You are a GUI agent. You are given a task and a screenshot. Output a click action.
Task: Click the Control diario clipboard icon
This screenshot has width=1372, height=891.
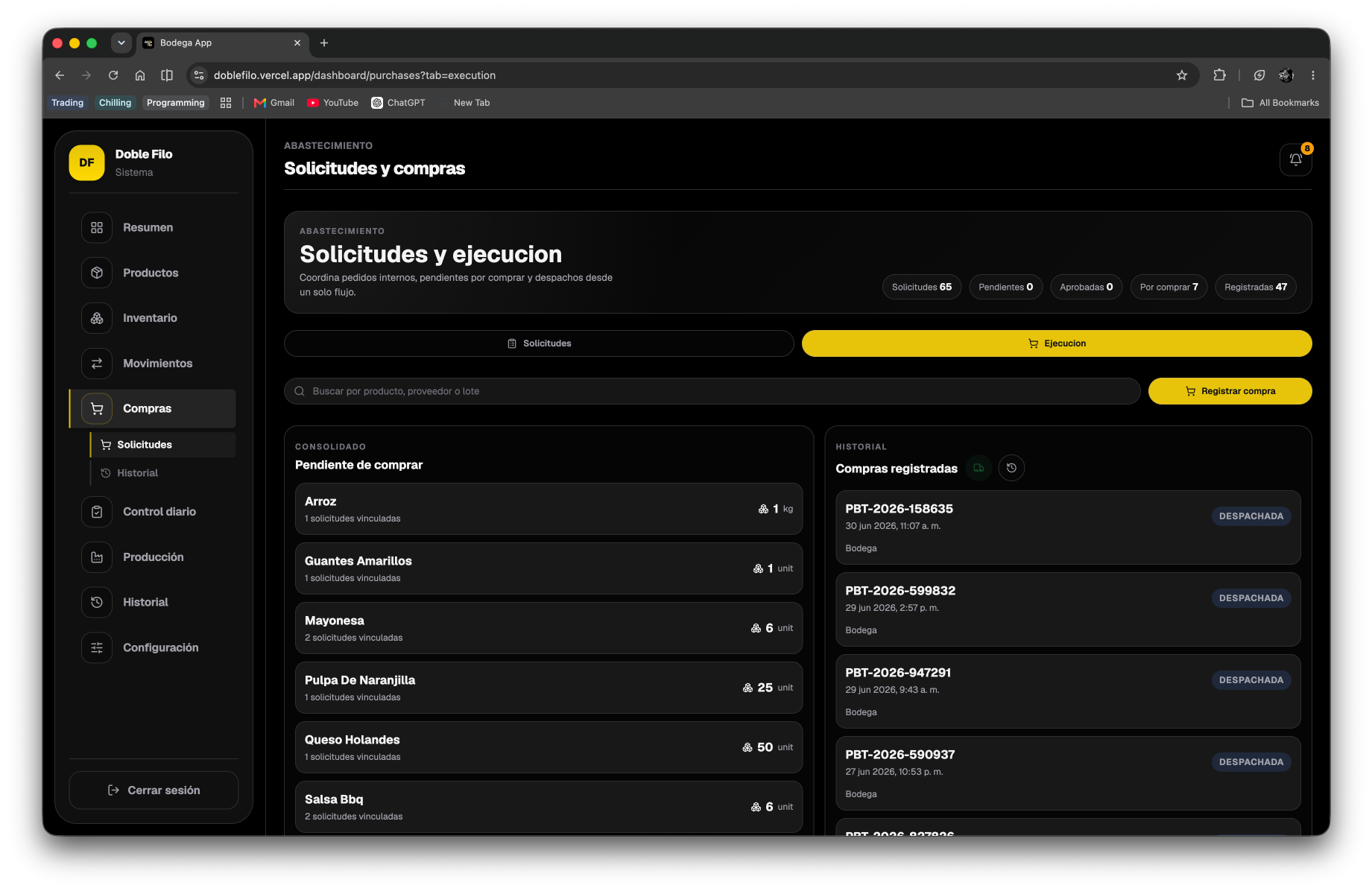pos(97,512)
